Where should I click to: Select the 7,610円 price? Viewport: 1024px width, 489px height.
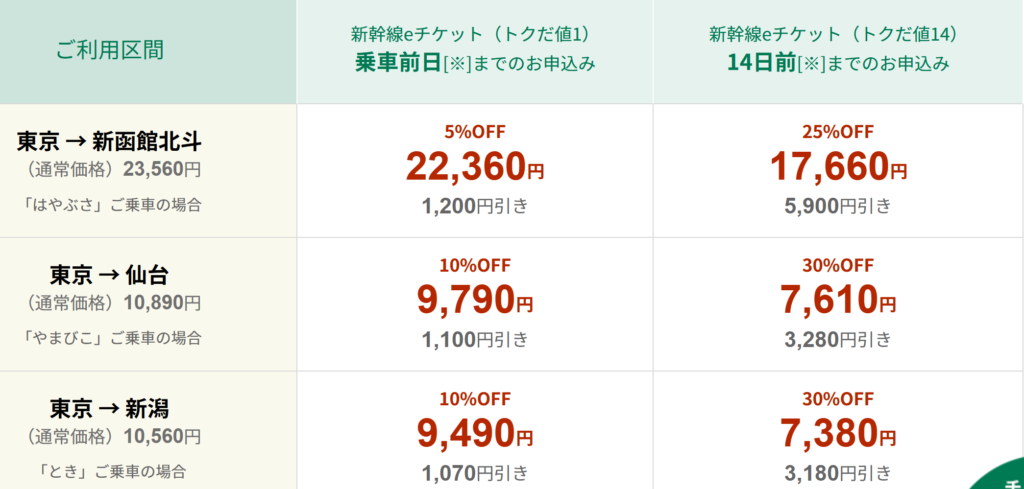coord(838,300)
